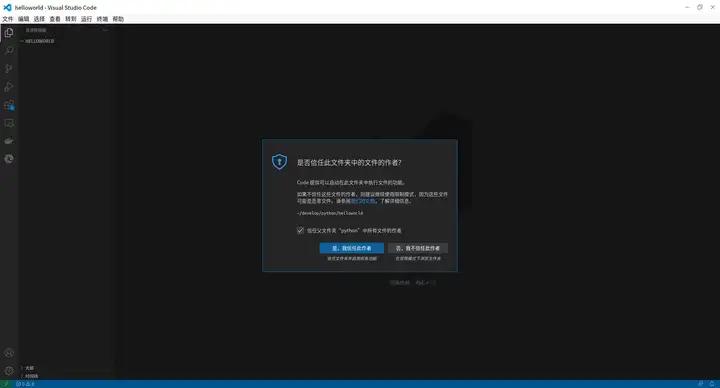Click the dialog title about trusting authors
This screenshot has height=388, width=720.
[349, 163]
